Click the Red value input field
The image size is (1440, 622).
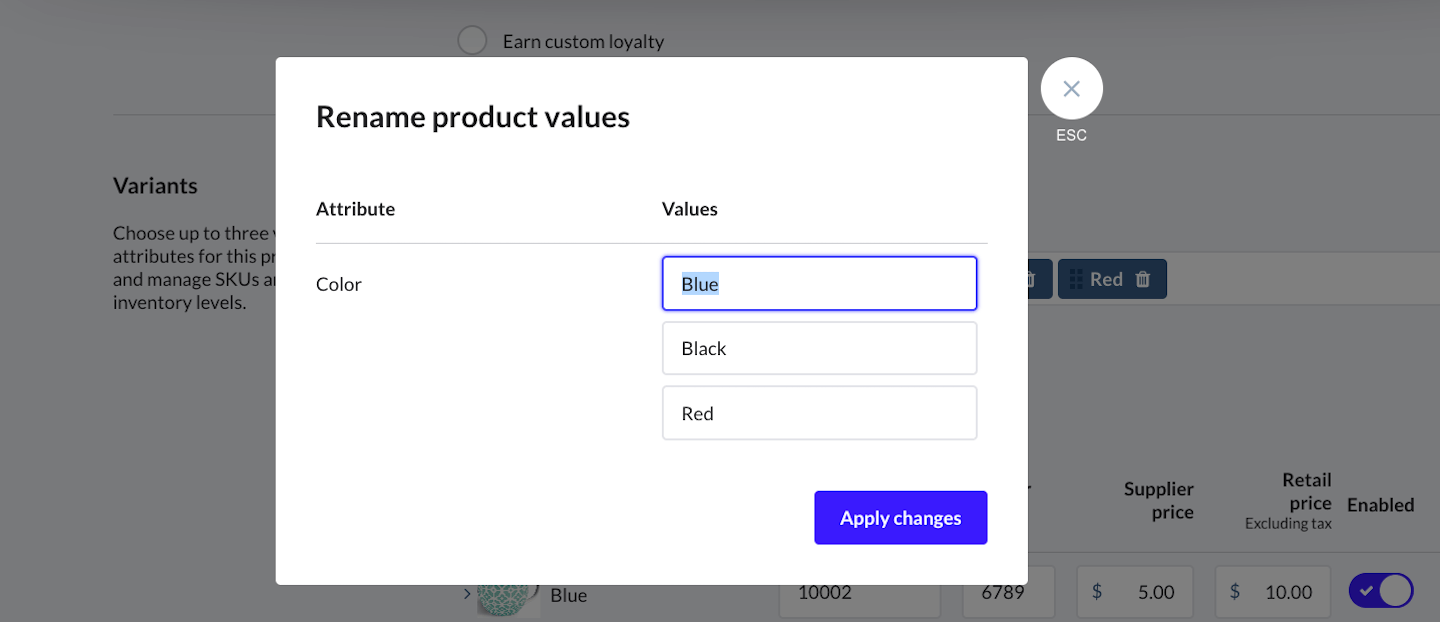[819, 413]
